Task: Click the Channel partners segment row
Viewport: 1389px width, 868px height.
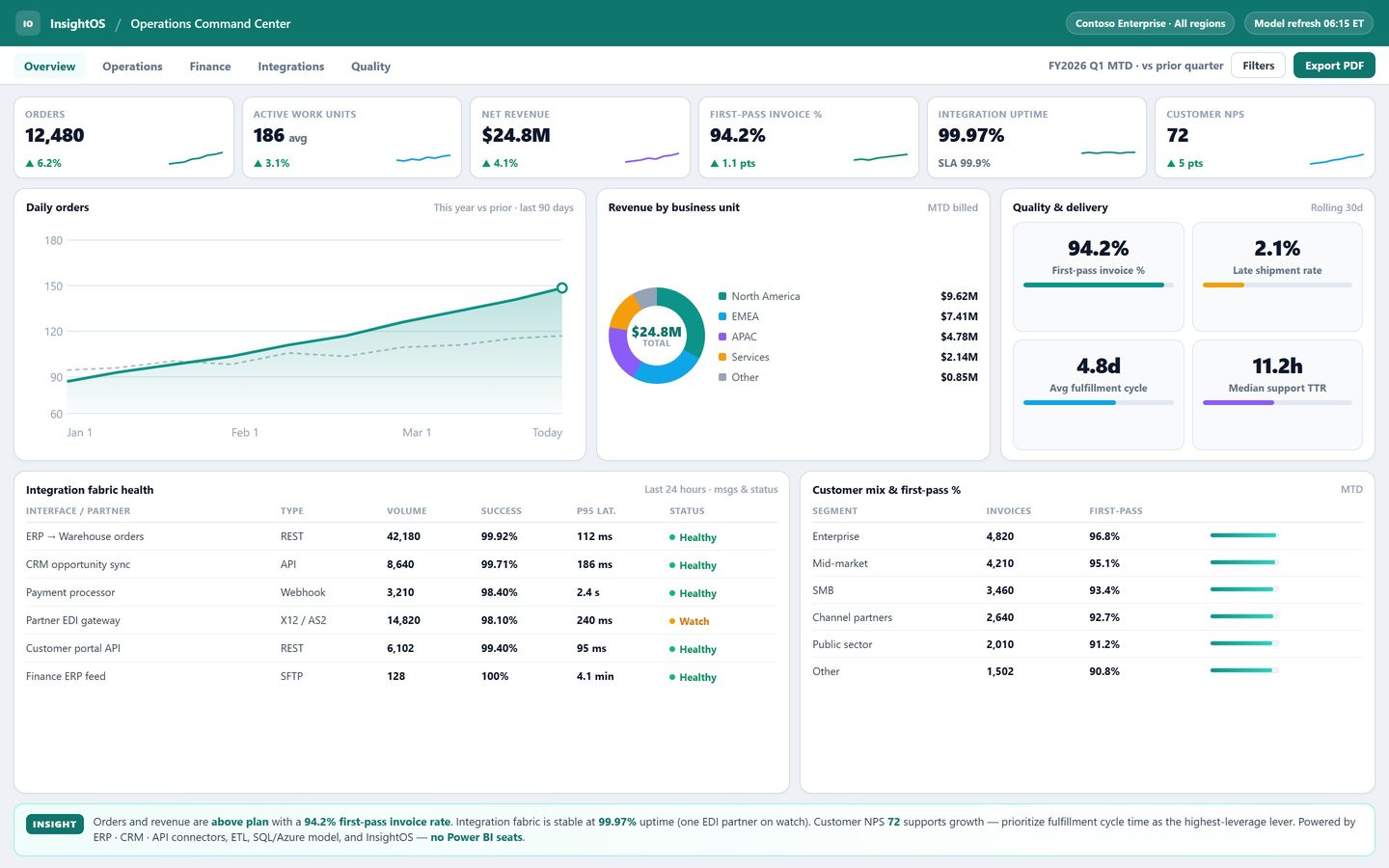Action: coord(1087,617)
